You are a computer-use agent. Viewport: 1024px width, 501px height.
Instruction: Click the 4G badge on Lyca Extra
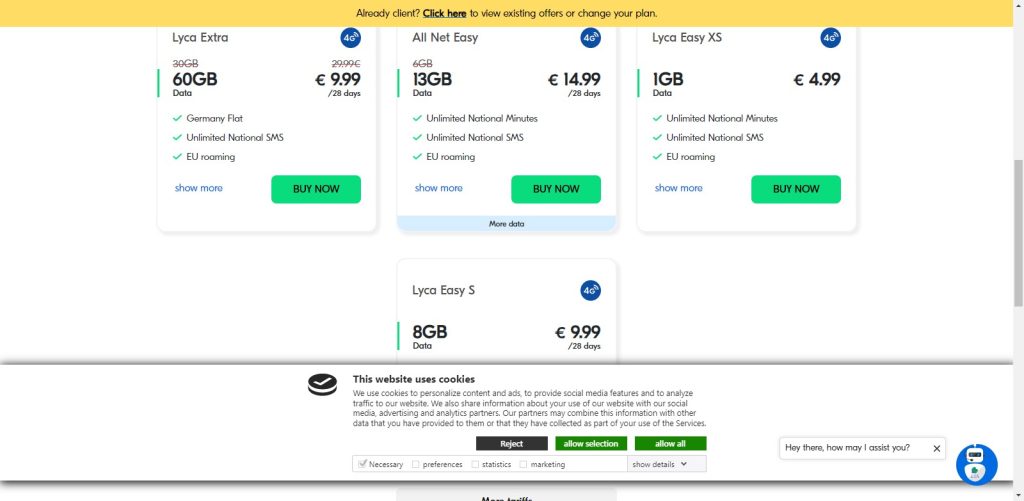pos(350,38)
